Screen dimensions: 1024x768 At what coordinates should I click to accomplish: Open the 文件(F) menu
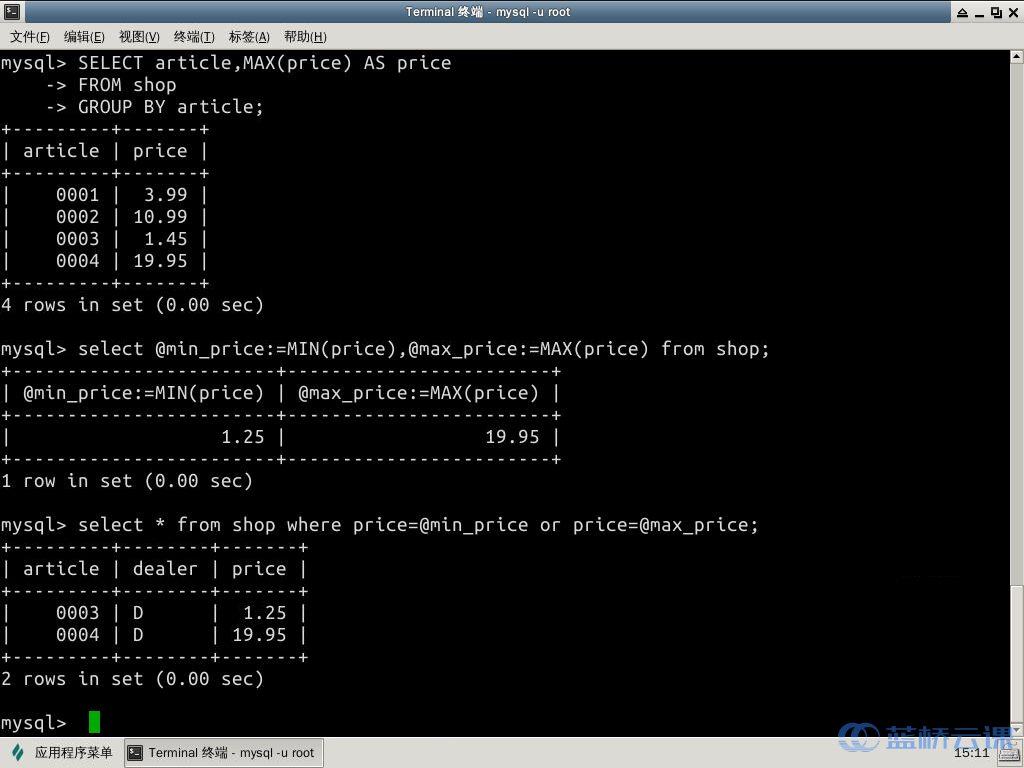(30, 37)
